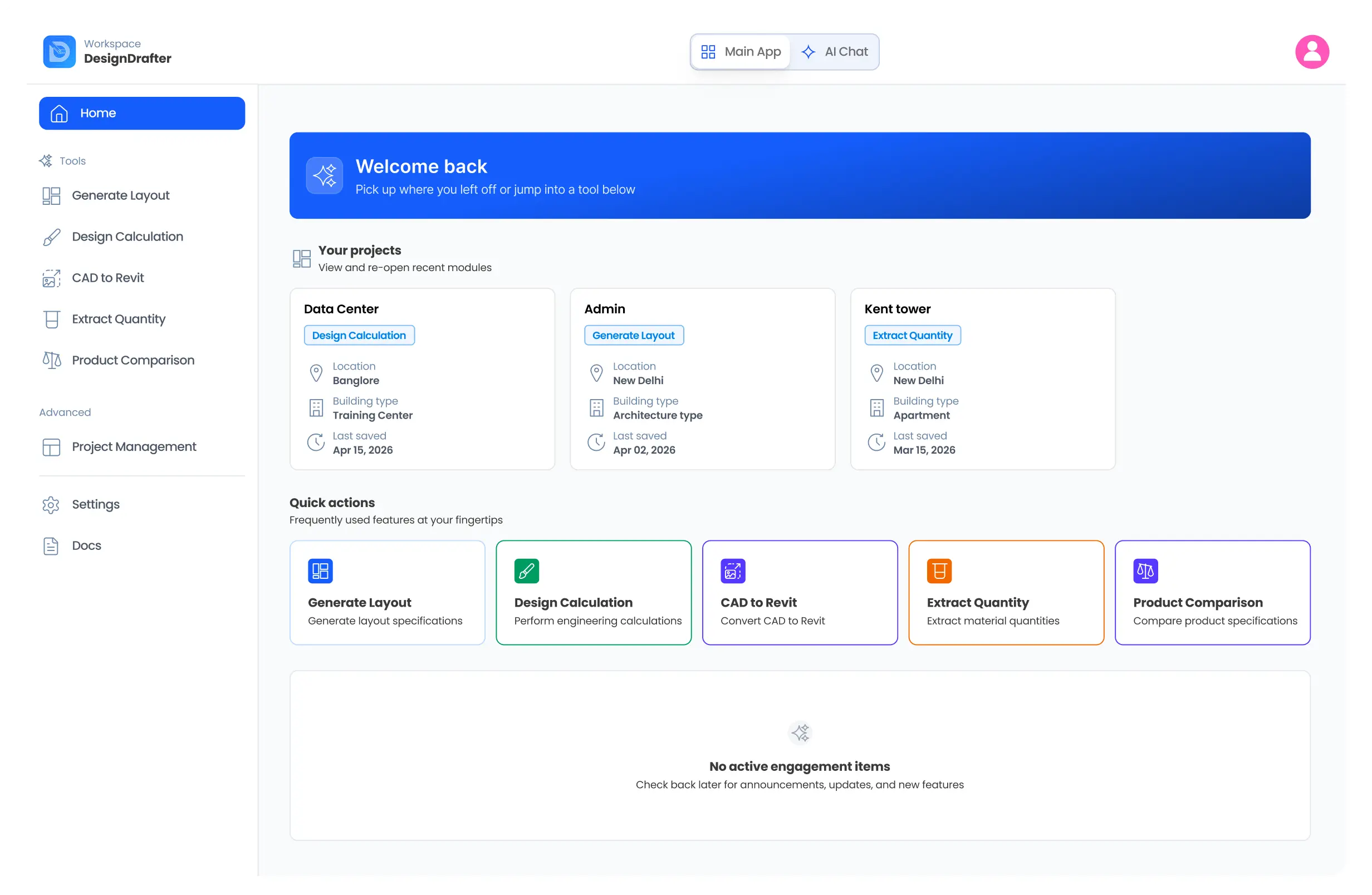Click the Generate Layout tag on Admin
This screenshot has width=1372, height=895.
[634, 336]
